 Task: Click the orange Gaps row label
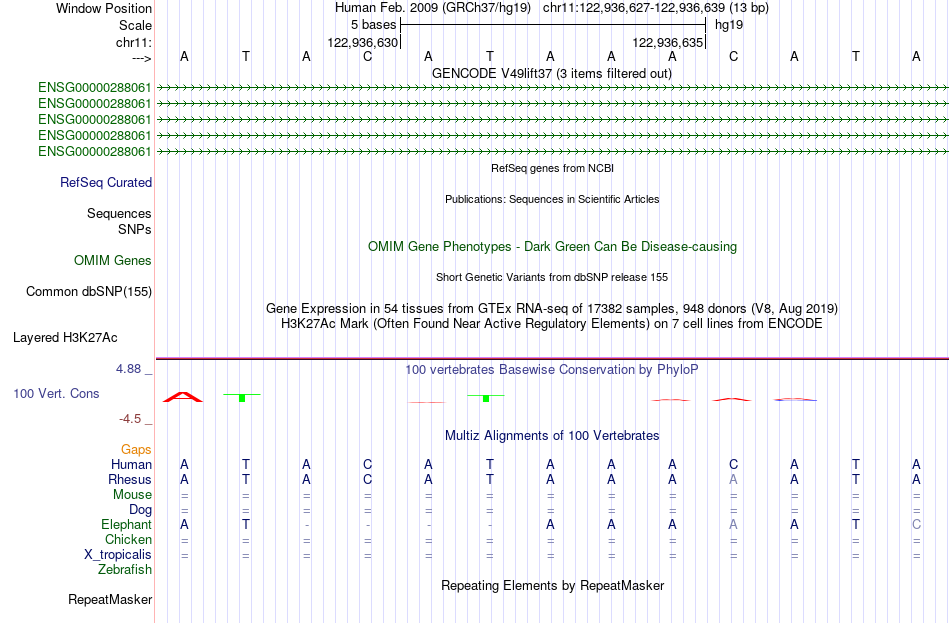(136, 450)
